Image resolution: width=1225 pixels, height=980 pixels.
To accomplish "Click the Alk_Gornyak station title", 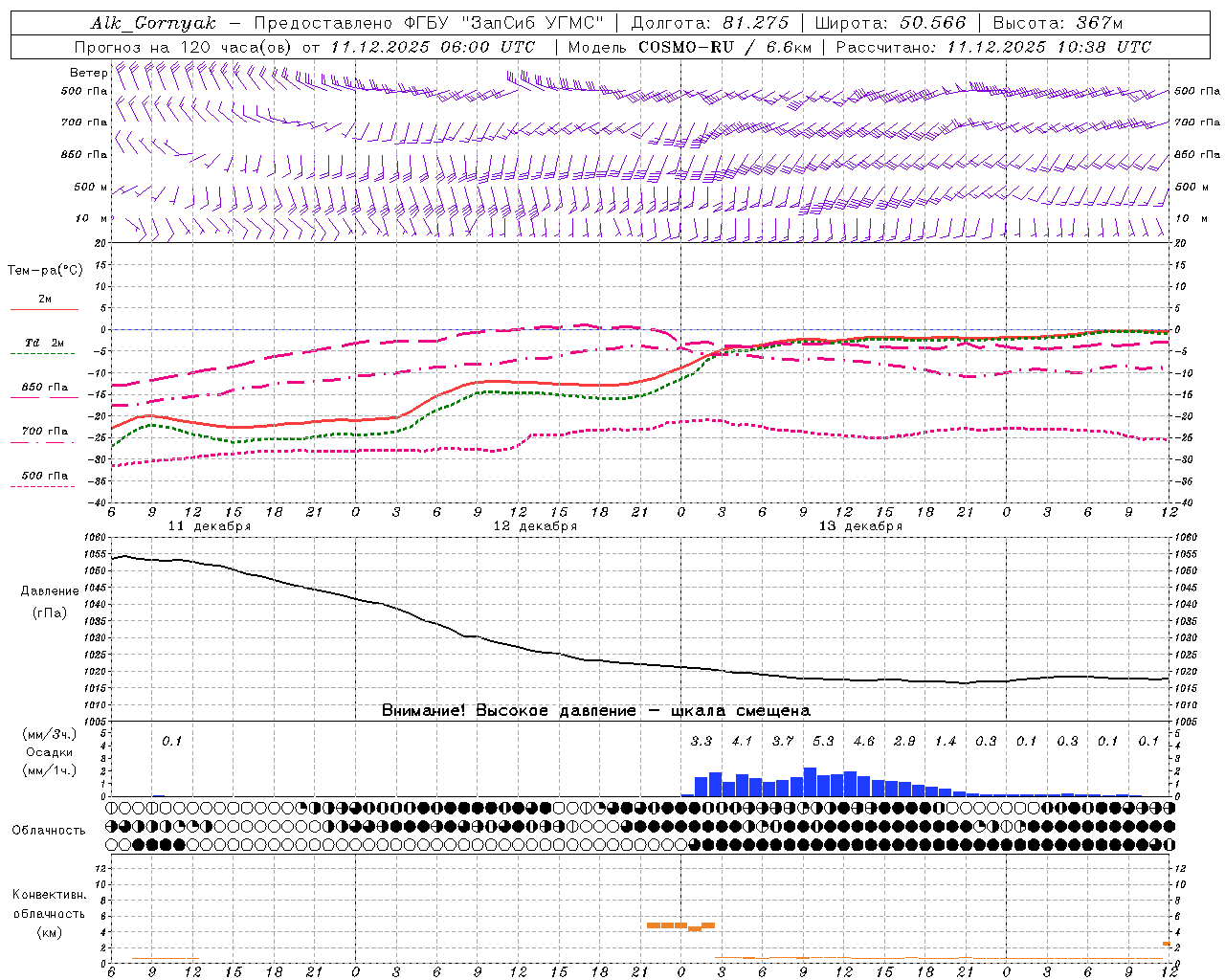I will [154, 23].
